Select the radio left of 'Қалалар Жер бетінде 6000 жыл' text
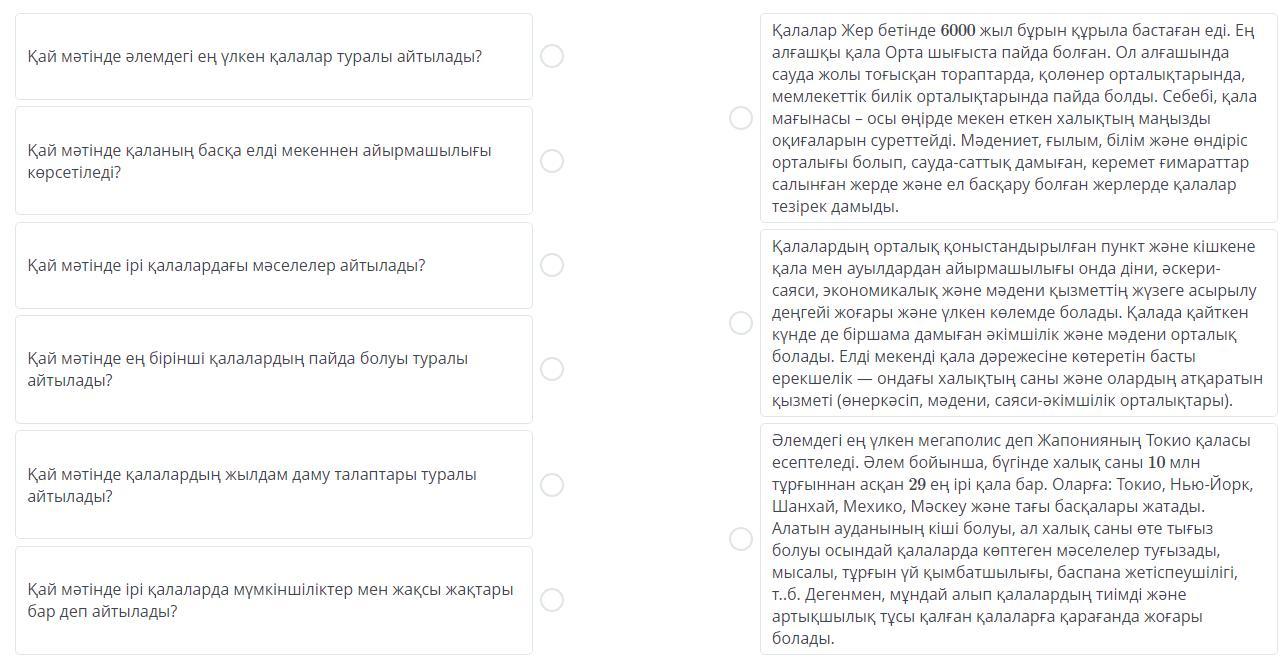The height and width of the screenshot is (668, 1284). (x=741, y=118)
